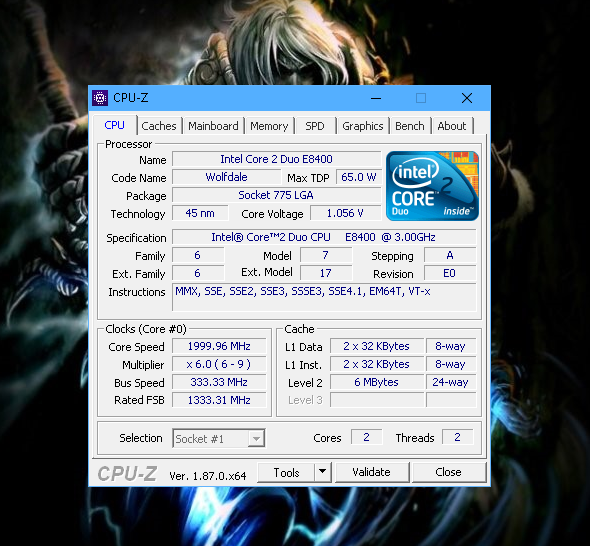590x546 pixels.
Task: Open the Tools dropdown arrow
Action: [x=322, y=472]
